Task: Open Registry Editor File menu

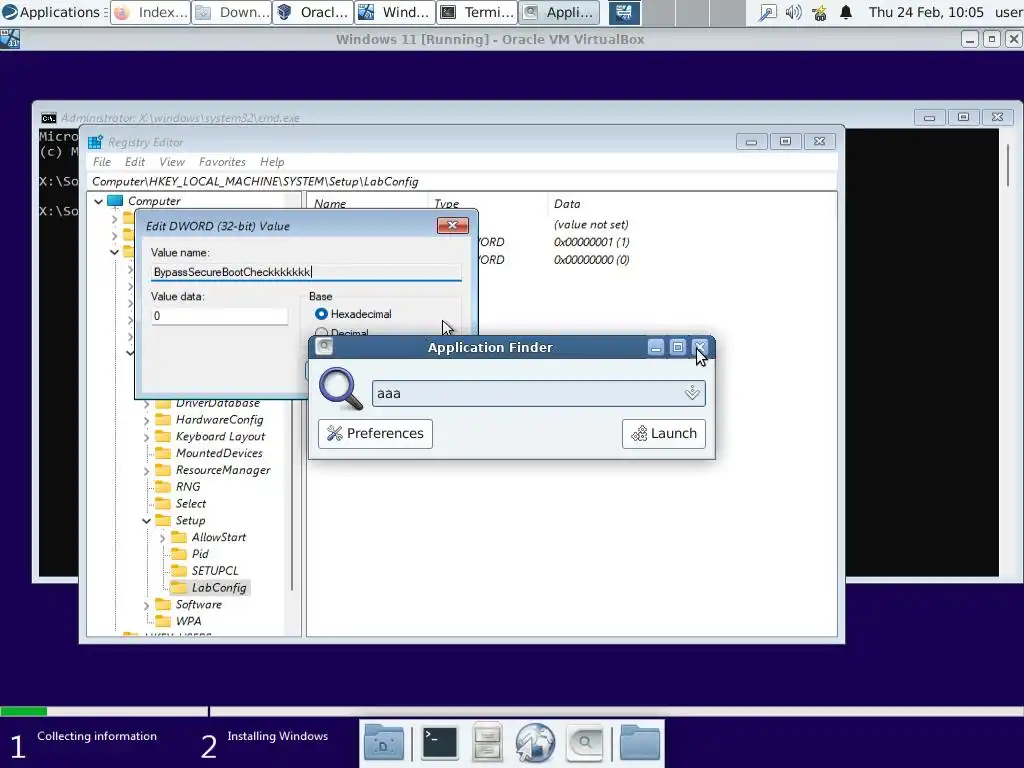Action: [x=101, y=162]
